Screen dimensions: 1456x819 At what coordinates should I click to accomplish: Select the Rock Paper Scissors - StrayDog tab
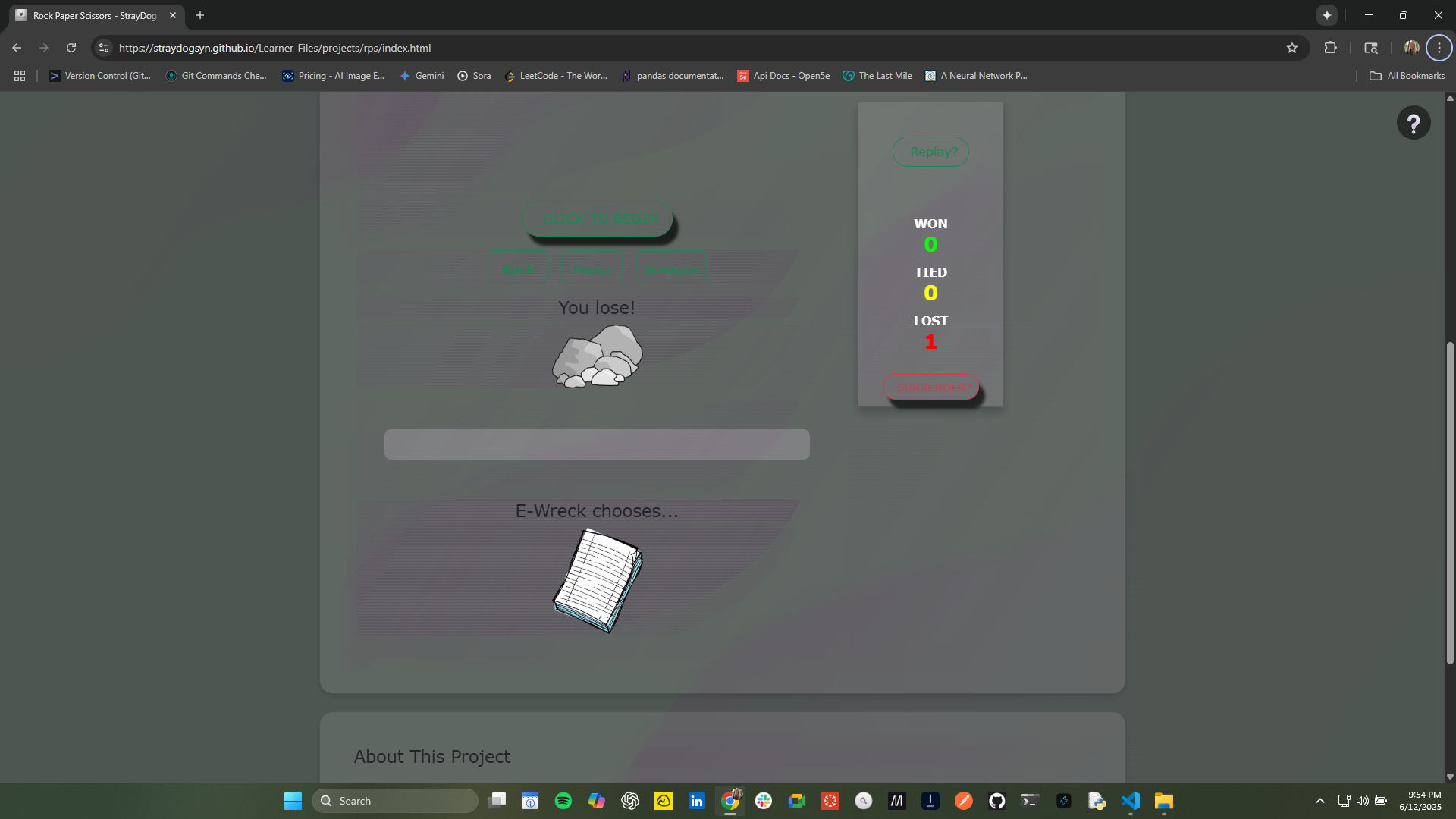96,15
